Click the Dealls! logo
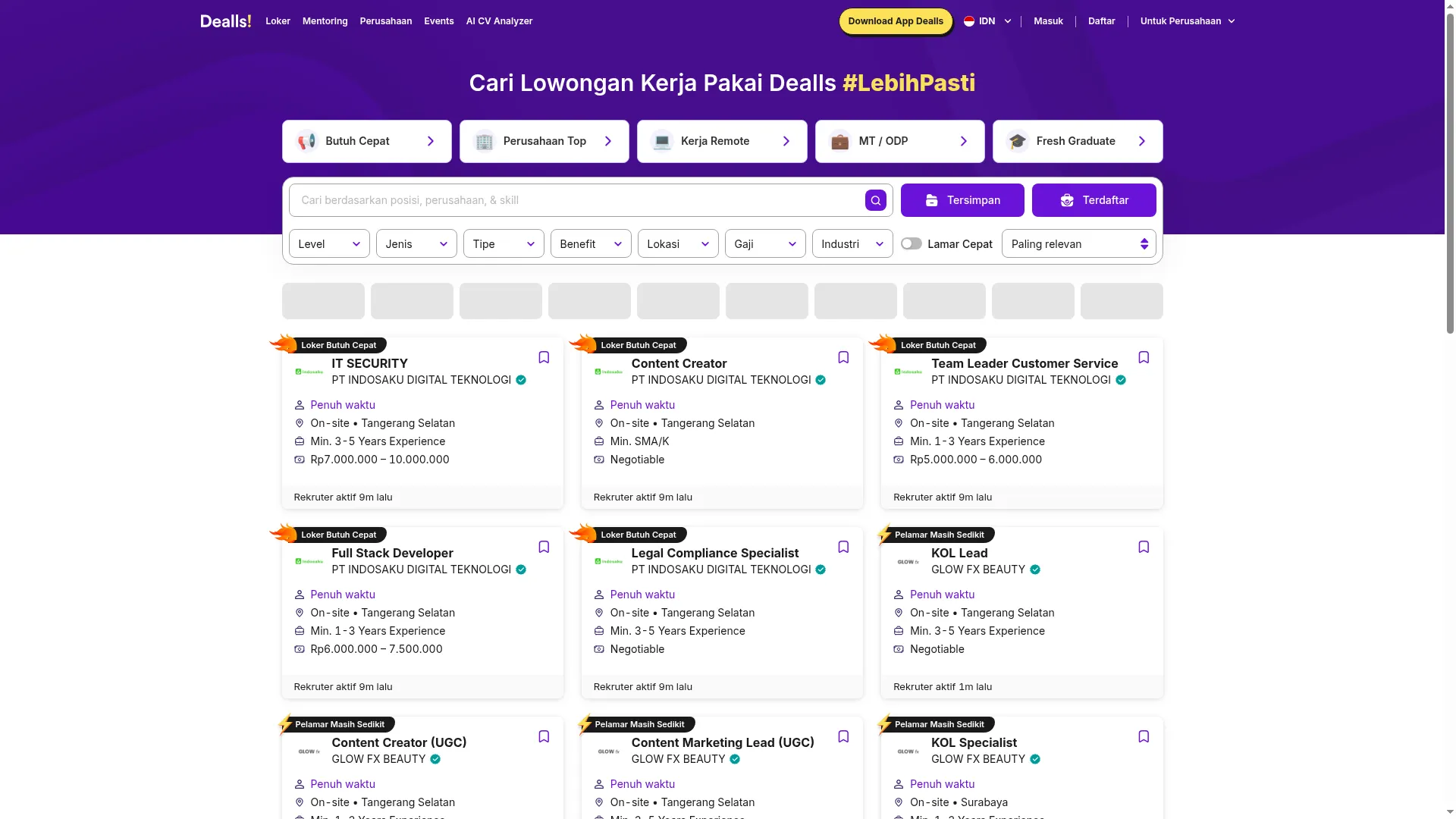 (x=225, y=21)
